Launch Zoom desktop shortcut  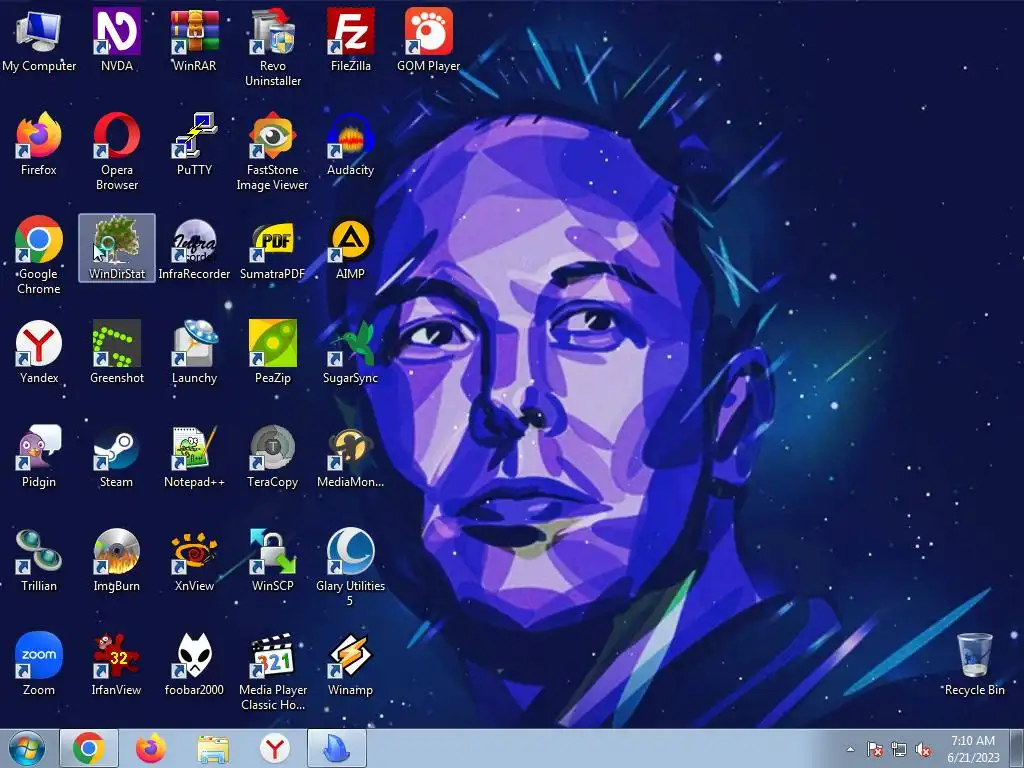(39, 664)
